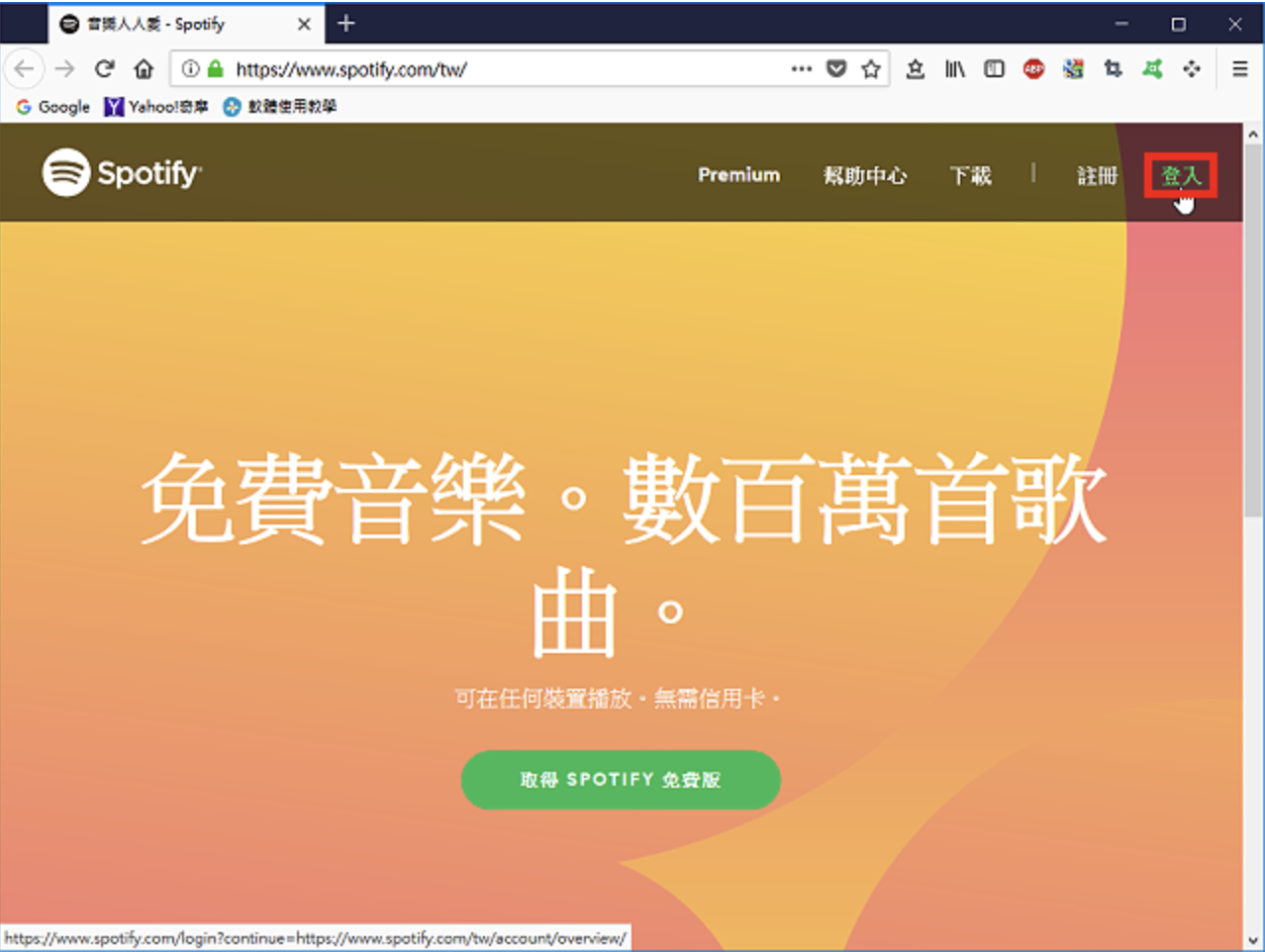1265x952 pixels.
Task: Click the headline 免費音樂。數百萬首歌曲。
Action: 623,554
